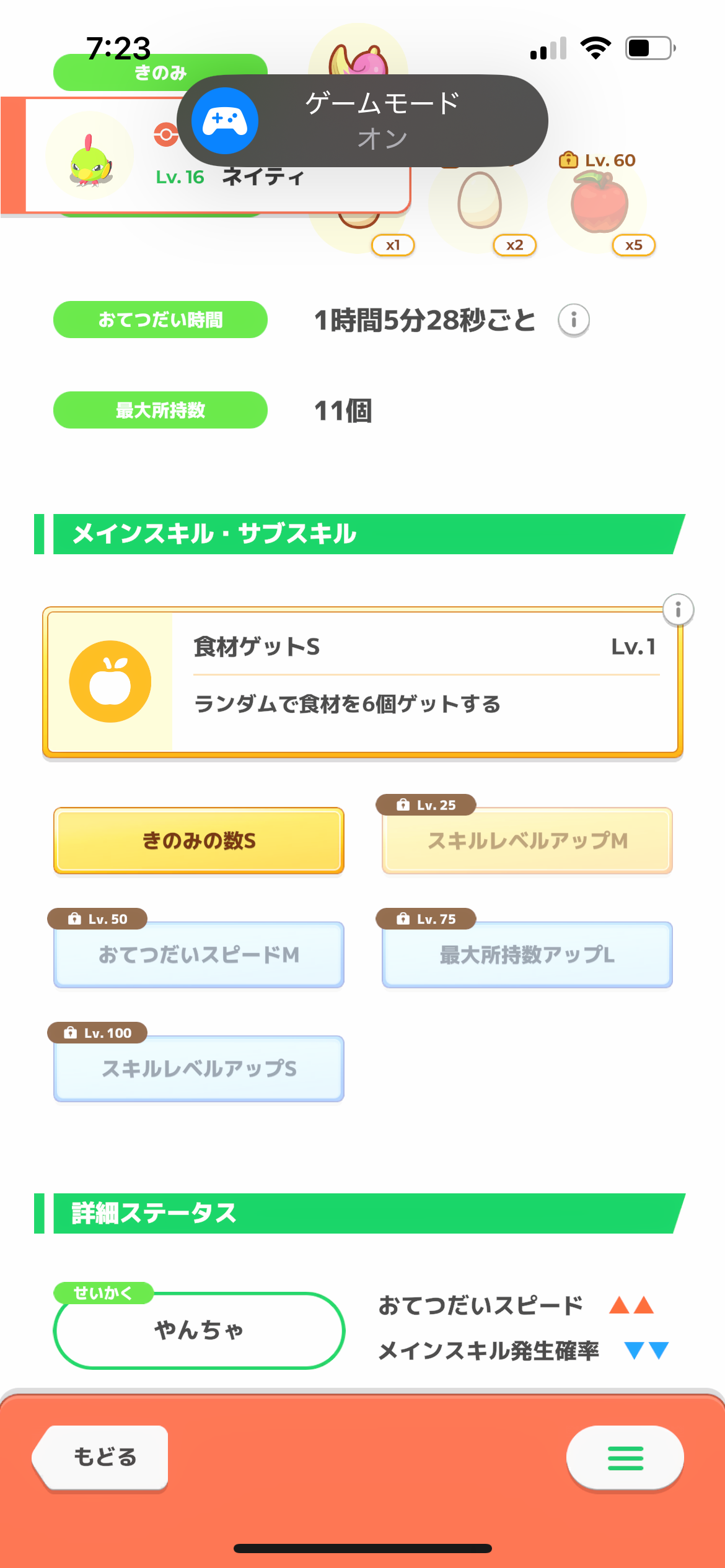Tap the egg ingredient with x2
The height and width of the screenshot is (1568, 725).
tap(479, 202)
